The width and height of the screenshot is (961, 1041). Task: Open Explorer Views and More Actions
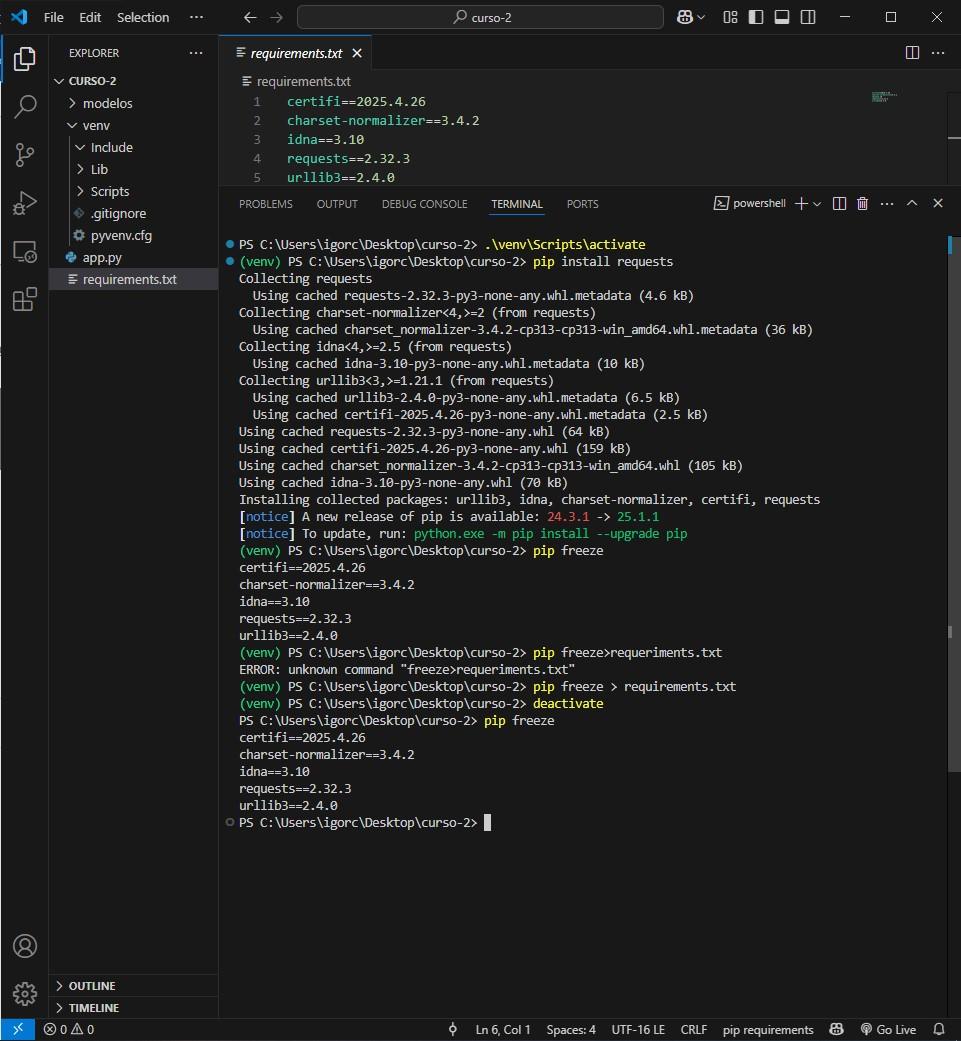pos(196,53)
